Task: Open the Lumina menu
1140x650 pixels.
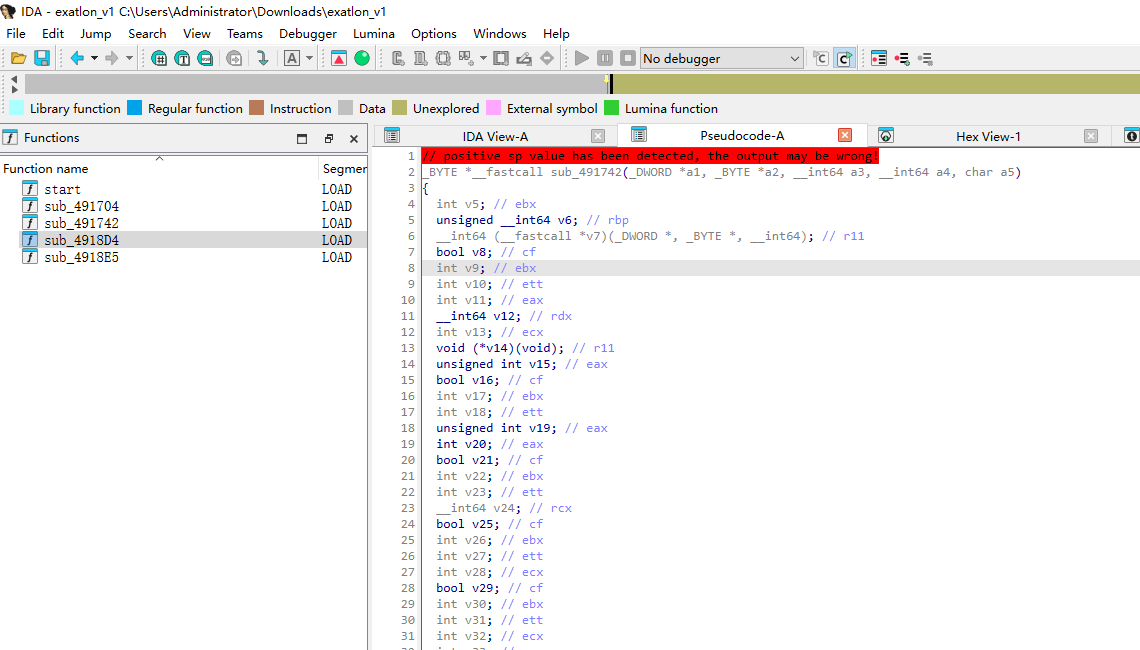Action: pos(373,33)
